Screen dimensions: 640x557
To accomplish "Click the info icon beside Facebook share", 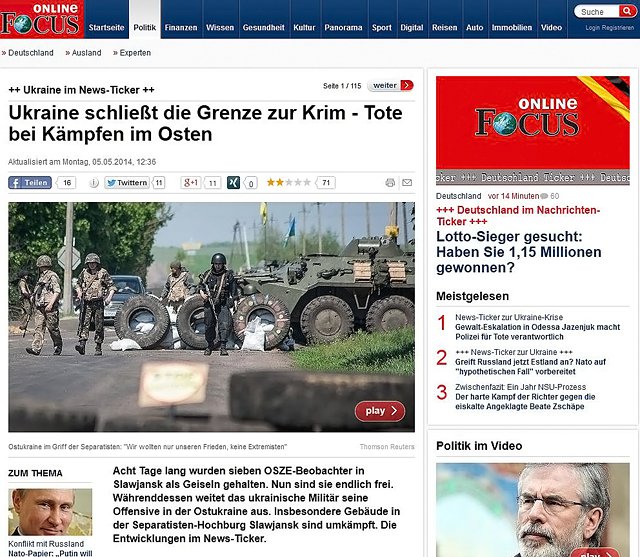I will (x=93, y=183).
